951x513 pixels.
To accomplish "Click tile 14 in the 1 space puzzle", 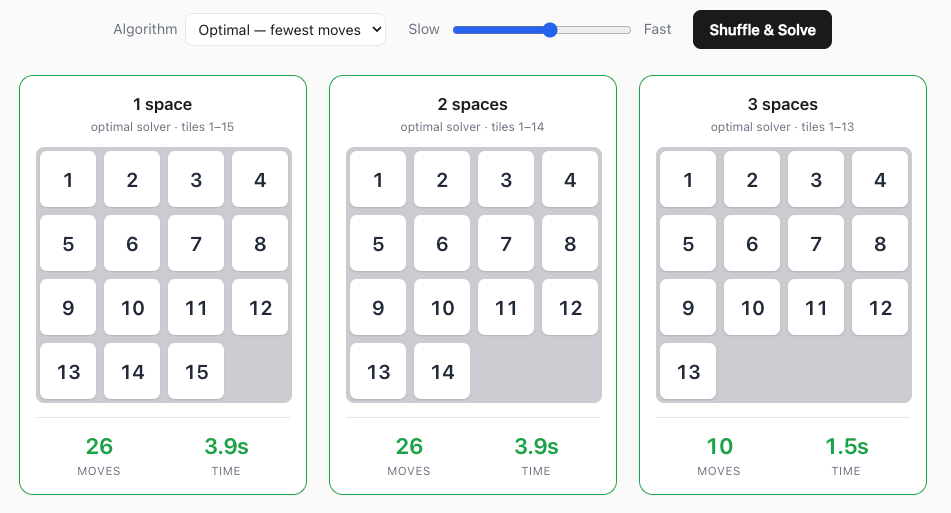I will (132, 371).
